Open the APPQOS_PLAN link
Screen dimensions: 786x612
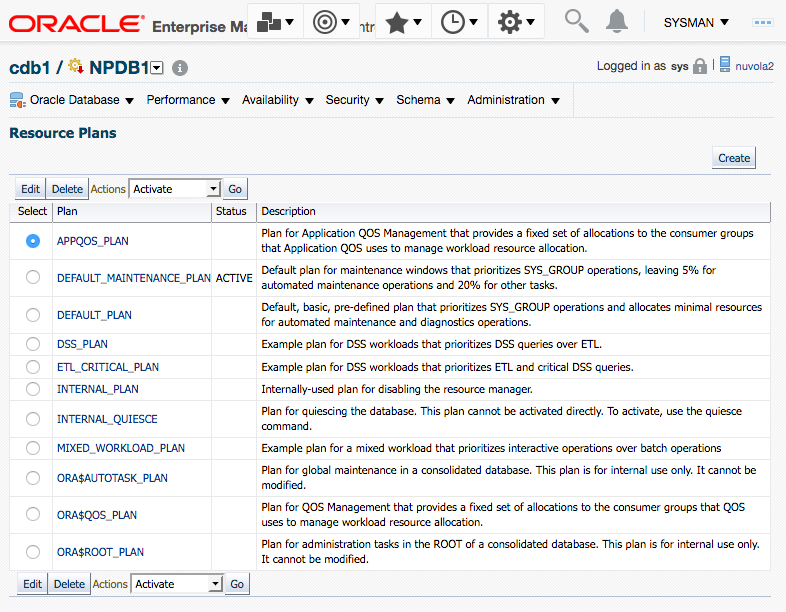point(93,241)
